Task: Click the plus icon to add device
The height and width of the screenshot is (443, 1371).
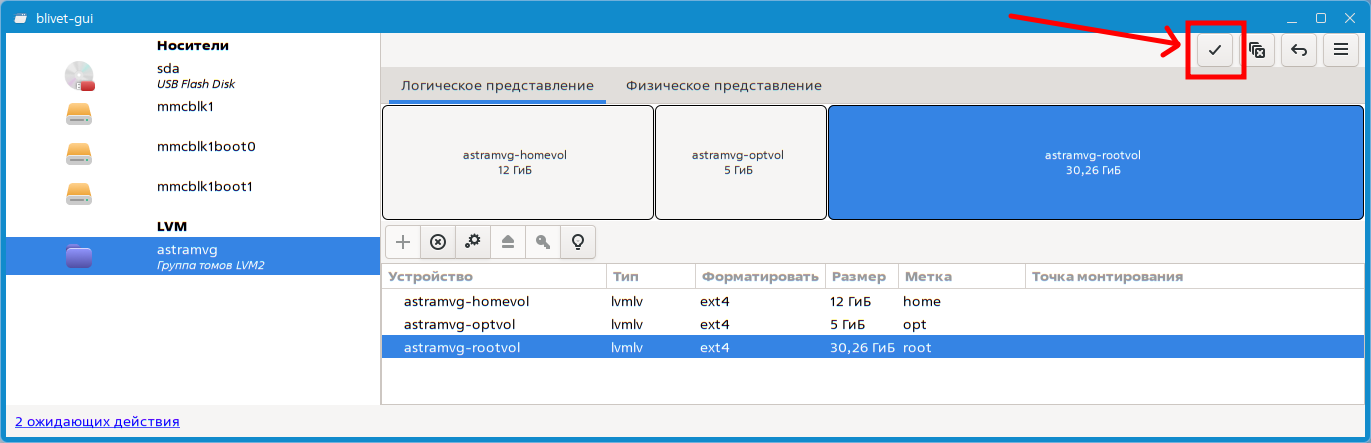Action: [x=403, y=241]
